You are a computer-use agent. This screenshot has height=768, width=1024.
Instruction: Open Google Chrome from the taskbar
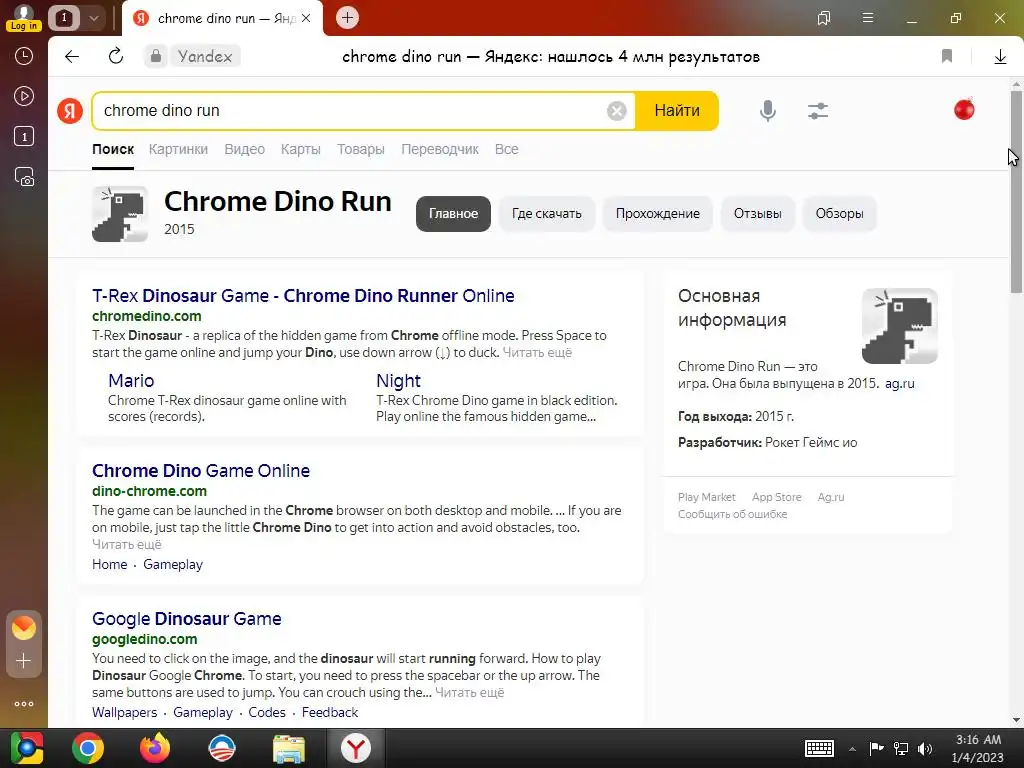pos(88,748)
